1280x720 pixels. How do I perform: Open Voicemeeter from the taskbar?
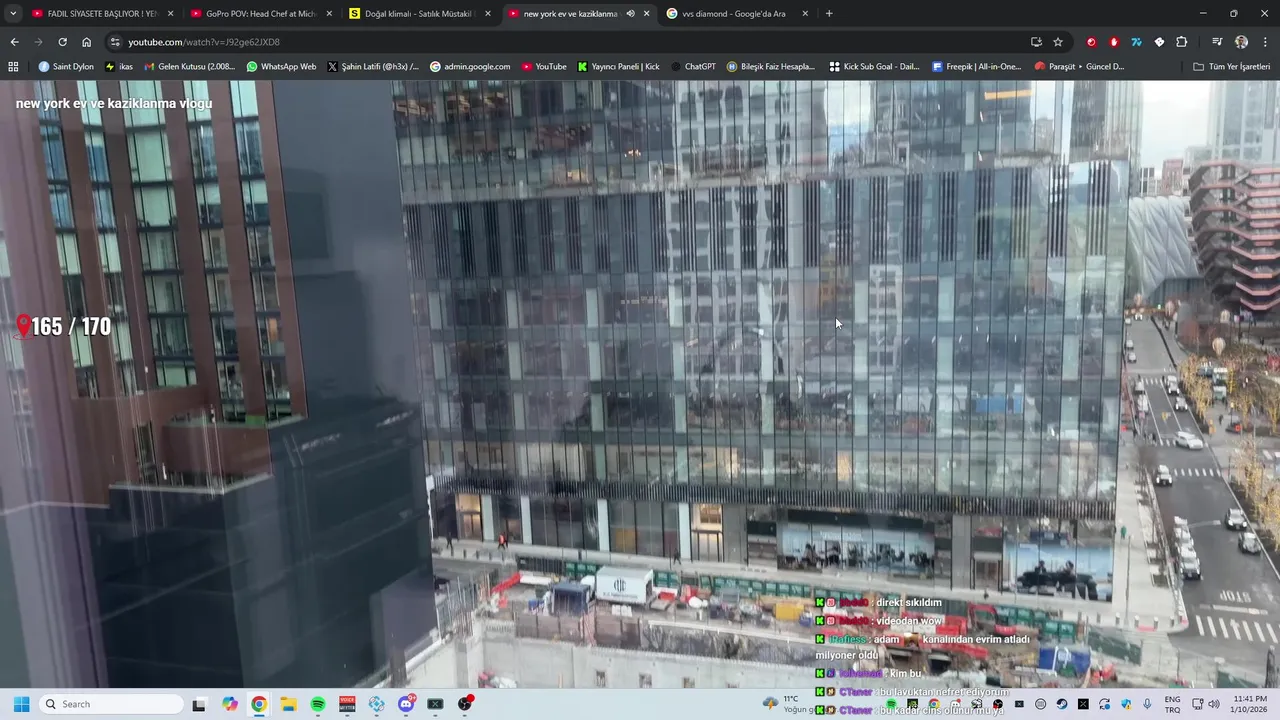(347, 704)
